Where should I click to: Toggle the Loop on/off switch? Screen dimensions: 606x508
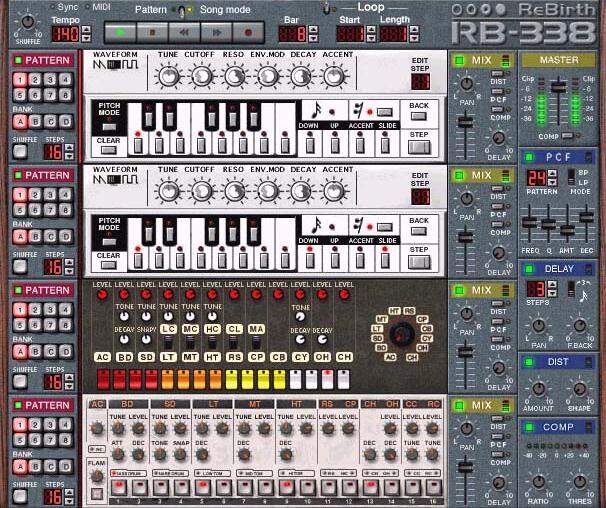point(327,8)
